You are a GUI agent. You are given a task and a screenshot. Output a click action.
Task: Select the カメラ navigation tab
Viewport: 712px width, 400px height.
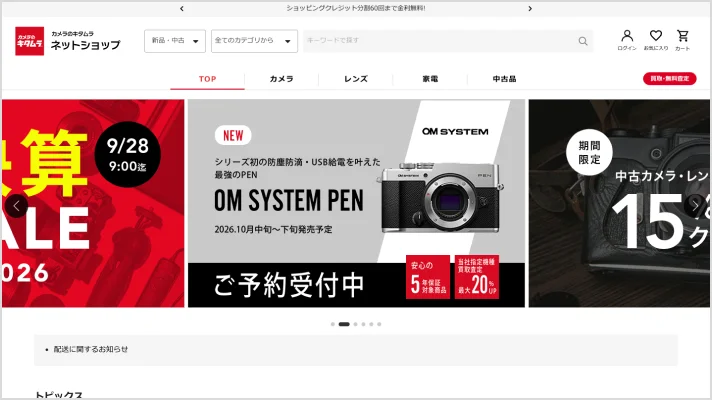(x=282, y=79)
